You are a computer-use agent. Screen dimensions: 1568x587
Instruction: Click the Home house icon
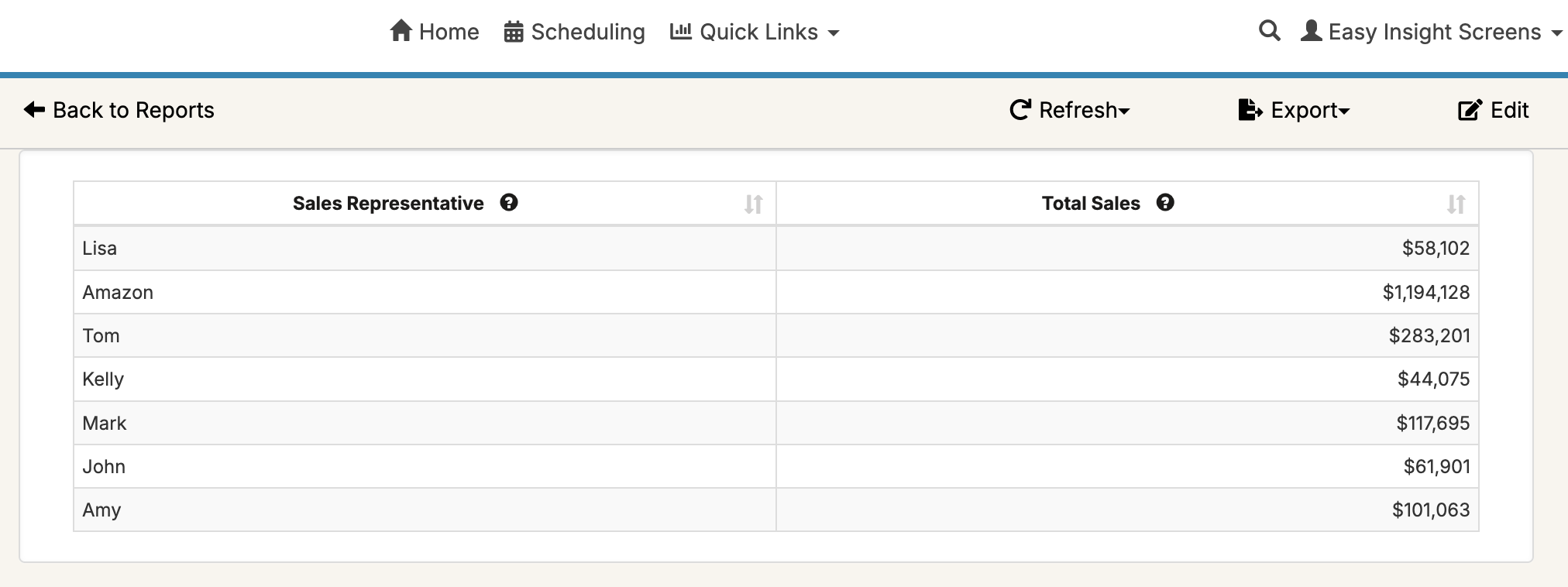tap(401, 31)
